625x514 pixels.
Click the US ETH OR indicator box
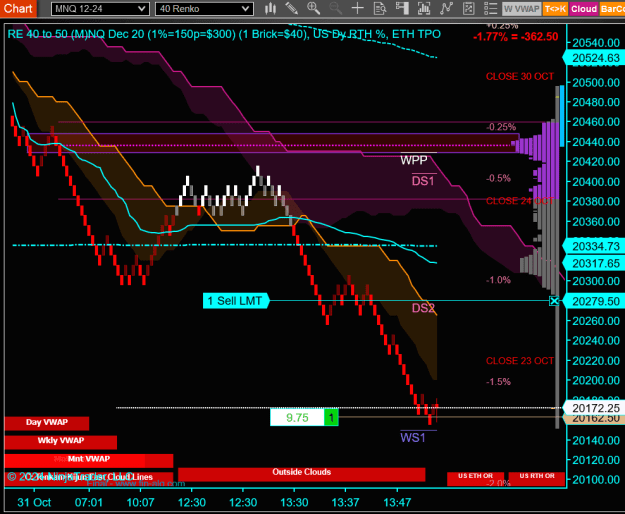pos(475,479)
